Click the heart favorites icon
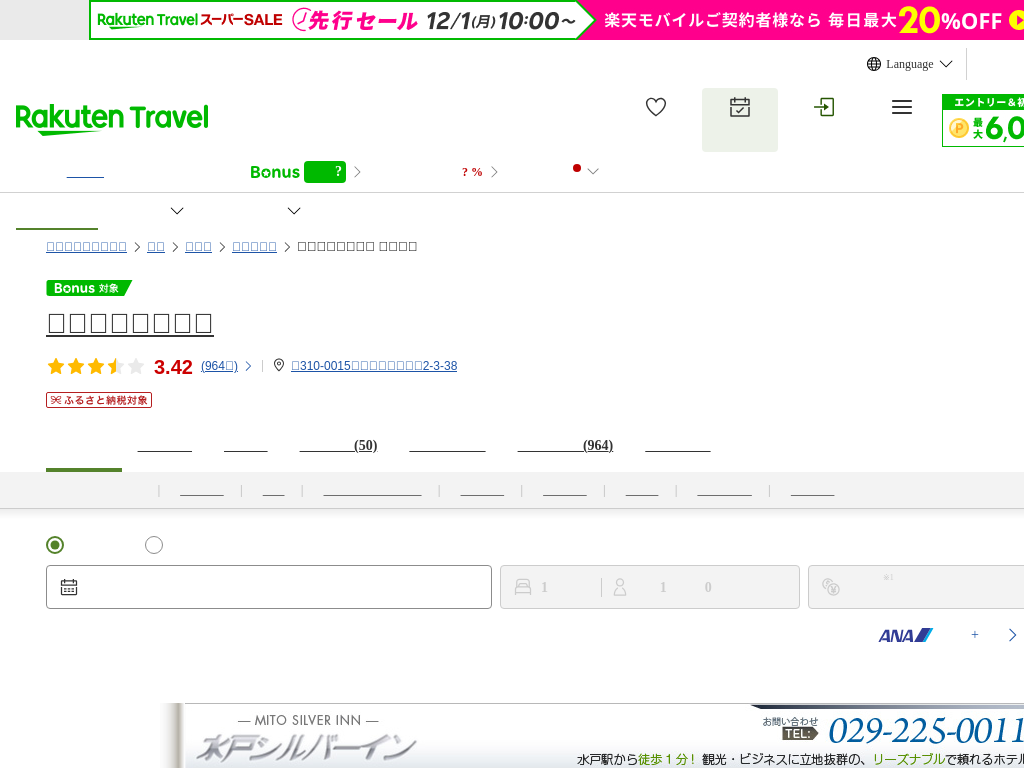This screenshot has height=768, width=1024. [x=656, y=107]
